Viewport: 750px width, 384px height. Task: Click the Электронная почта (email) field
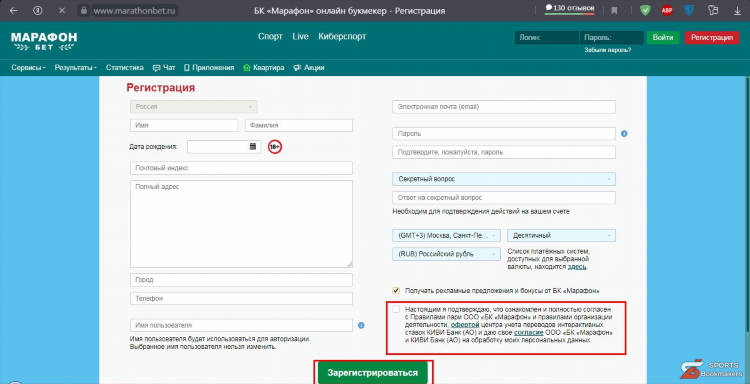(504, 107)
